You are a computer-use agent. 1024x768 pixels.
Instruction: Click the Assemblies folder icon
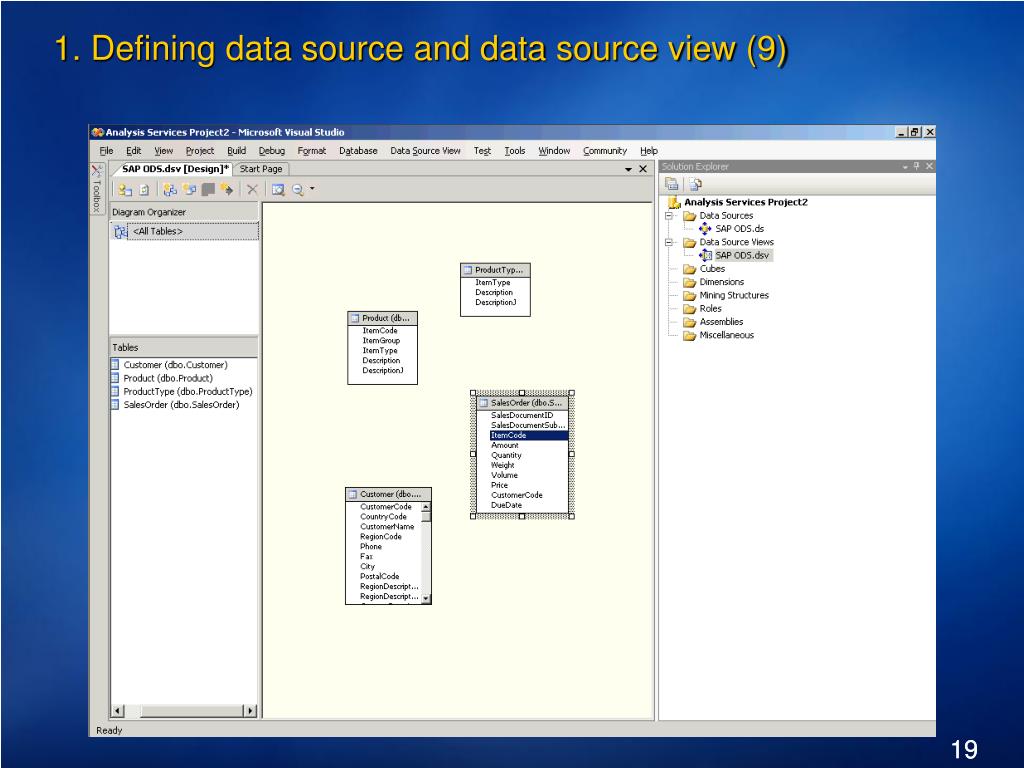(690, 322)
